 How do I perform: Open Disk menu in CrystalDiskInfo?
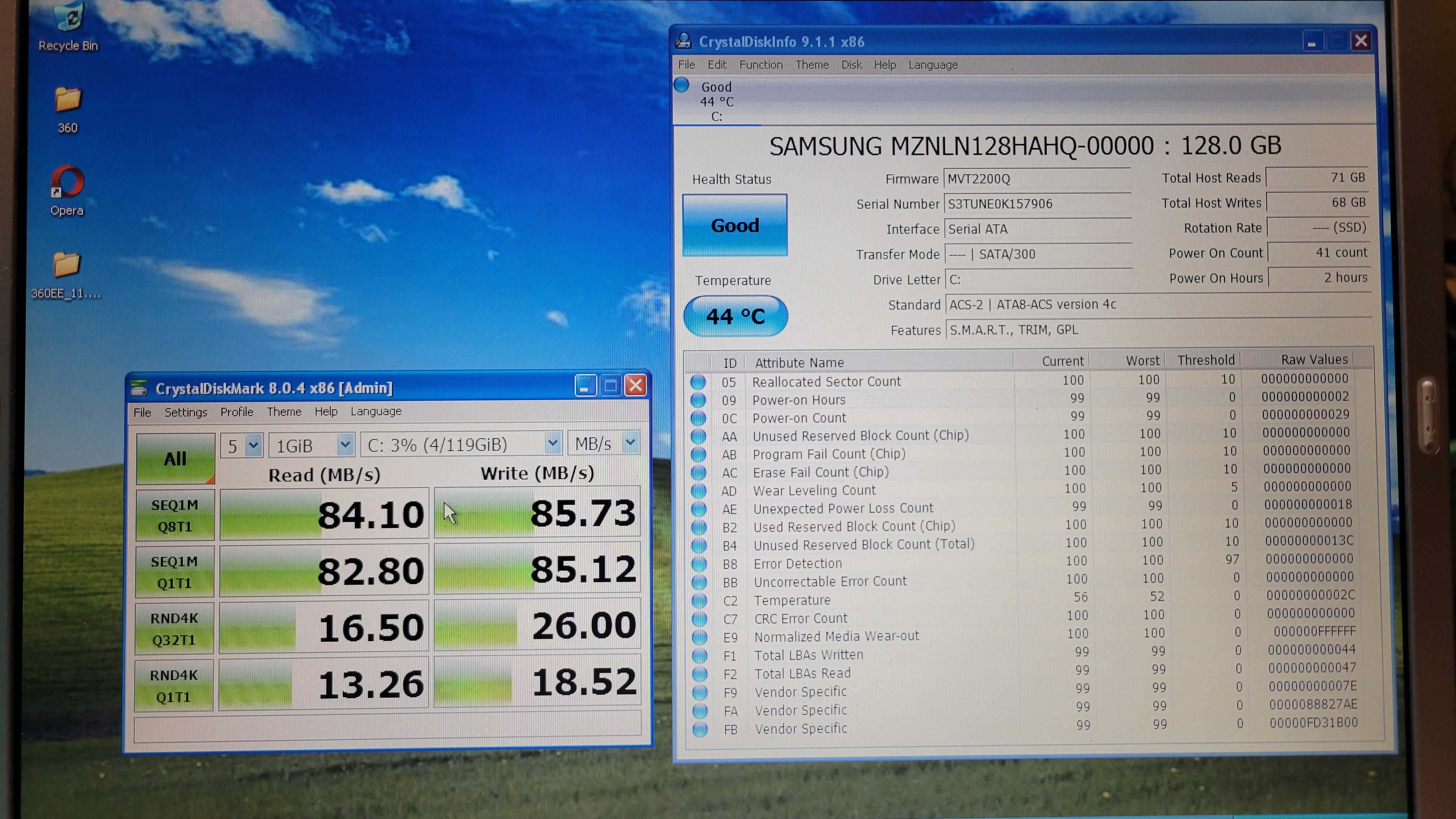[851, 64]
